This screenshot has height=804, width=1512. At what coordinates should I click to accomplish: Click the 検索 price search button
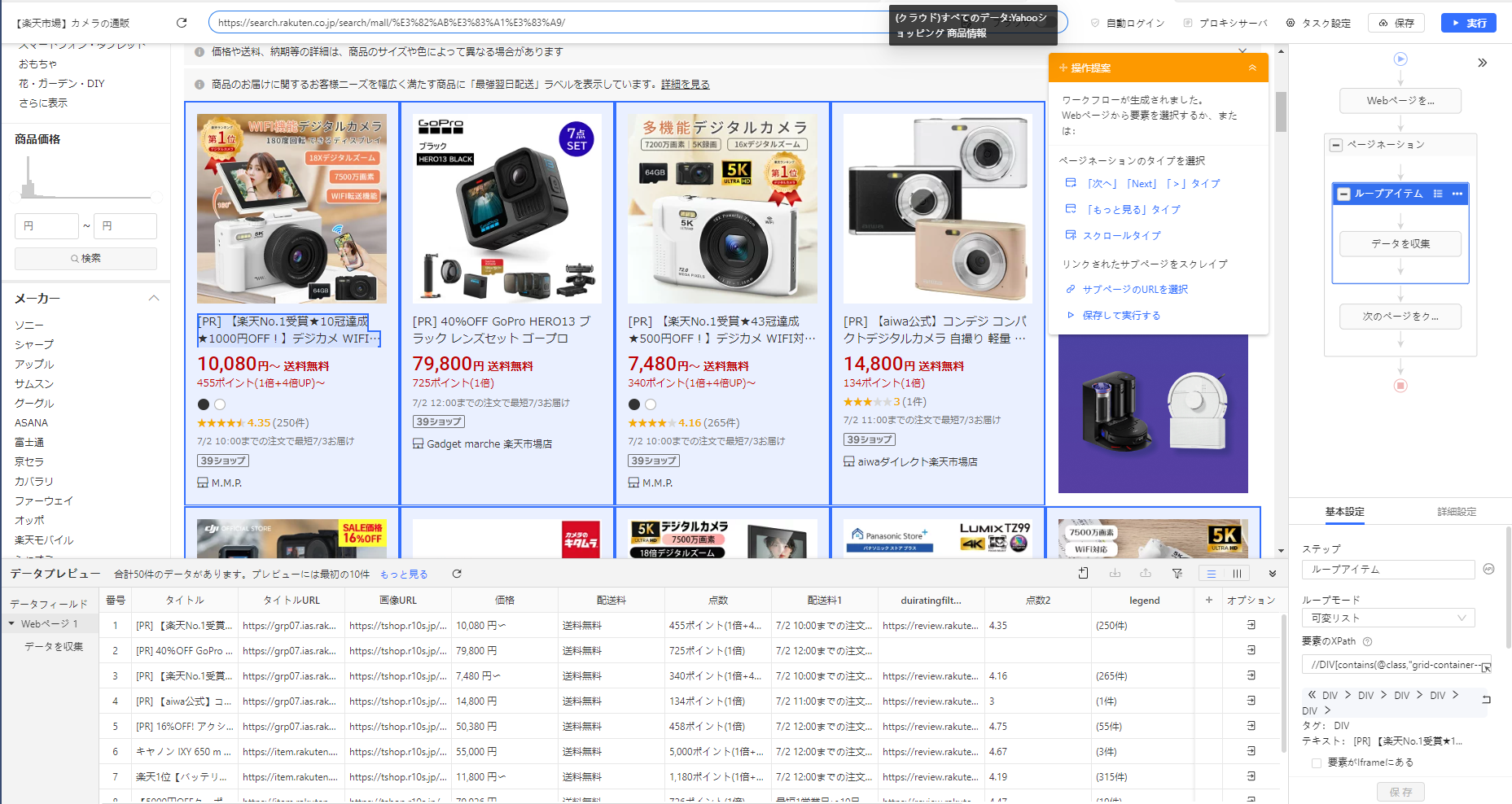coord(85,259)
